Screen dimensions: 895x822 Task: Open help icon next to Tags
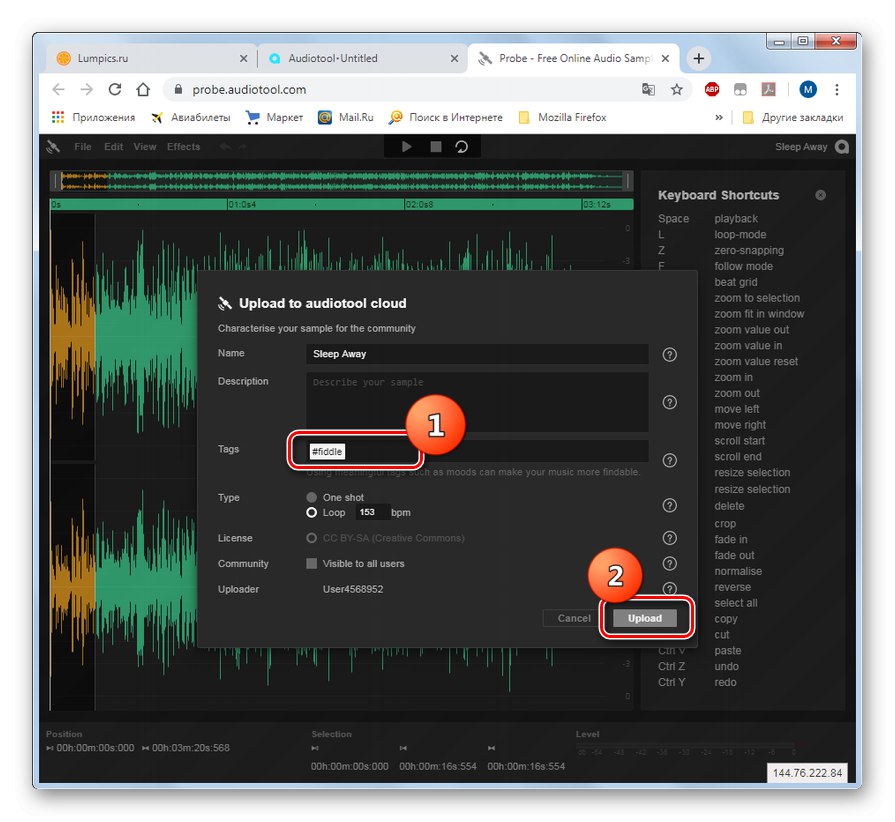pyautogui.click(x=670, y=460)
